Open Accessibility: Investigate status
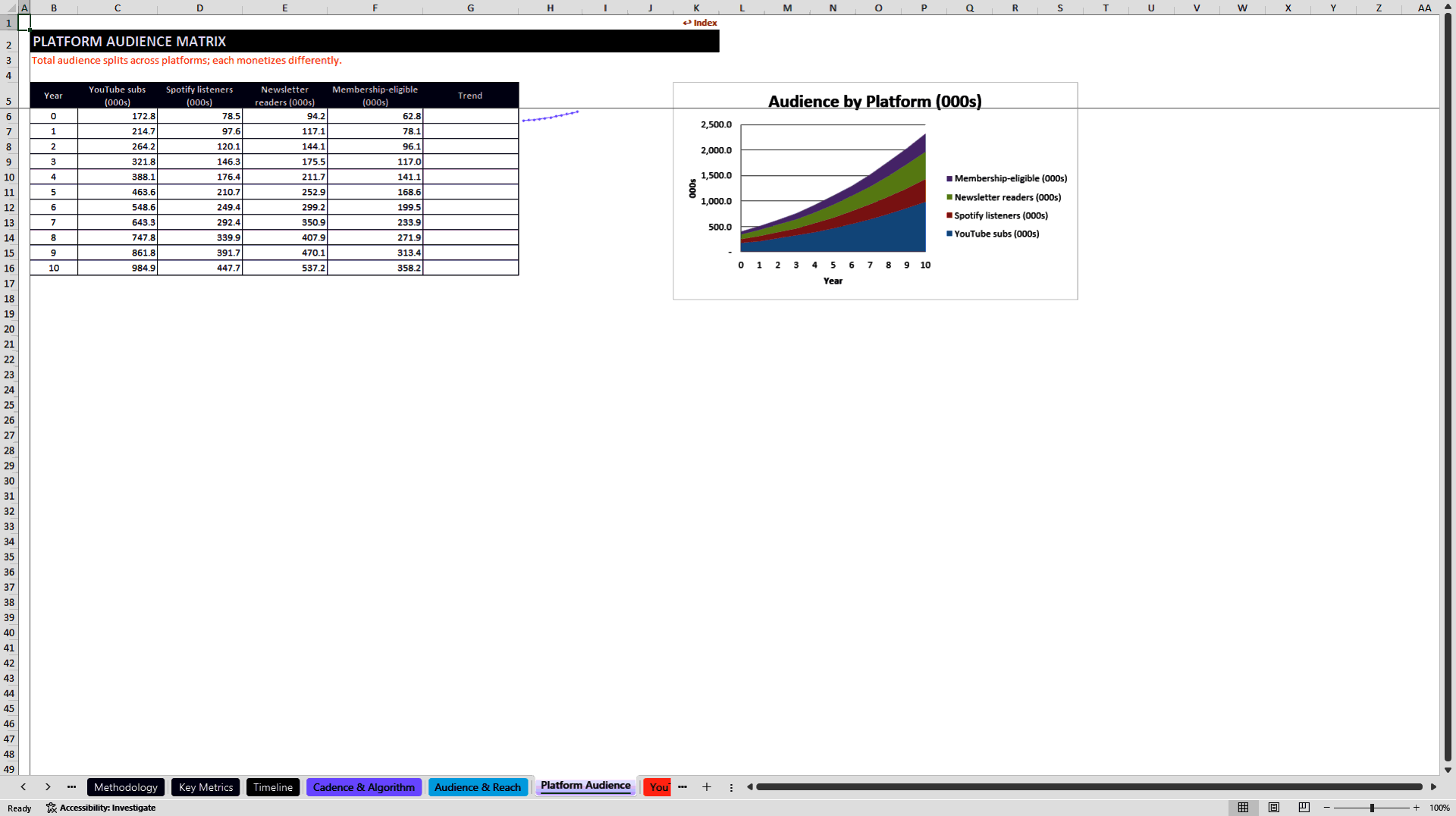This screenshot has height=816, width=1456. click(101, 808)
